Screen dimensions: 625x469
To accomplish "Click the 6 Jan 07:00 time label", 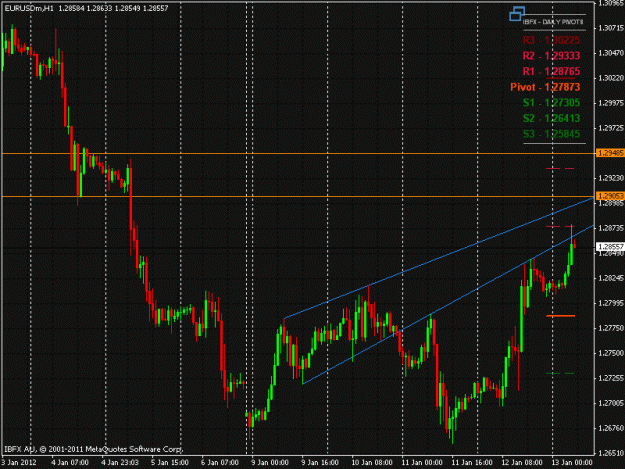I will pos(220,463).
